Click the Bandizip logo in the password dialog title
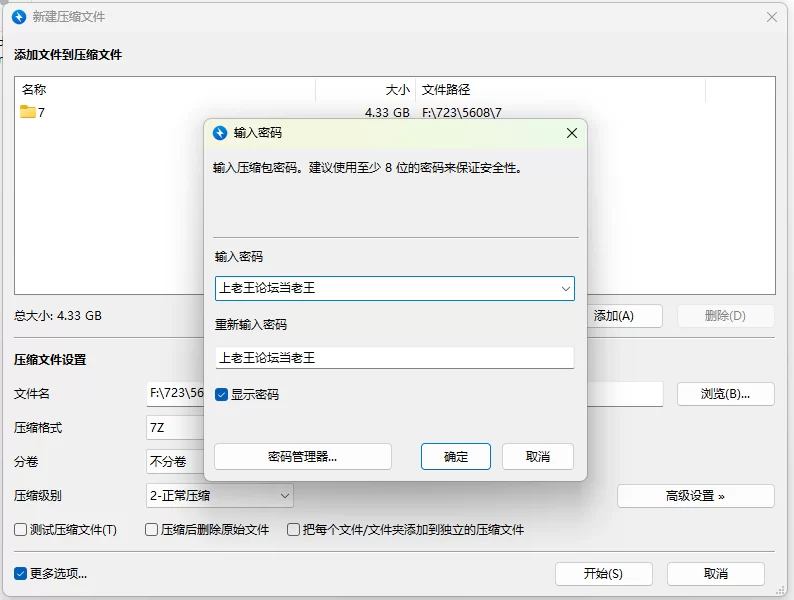Screen dimensions: 794x600 click(220, 133)
